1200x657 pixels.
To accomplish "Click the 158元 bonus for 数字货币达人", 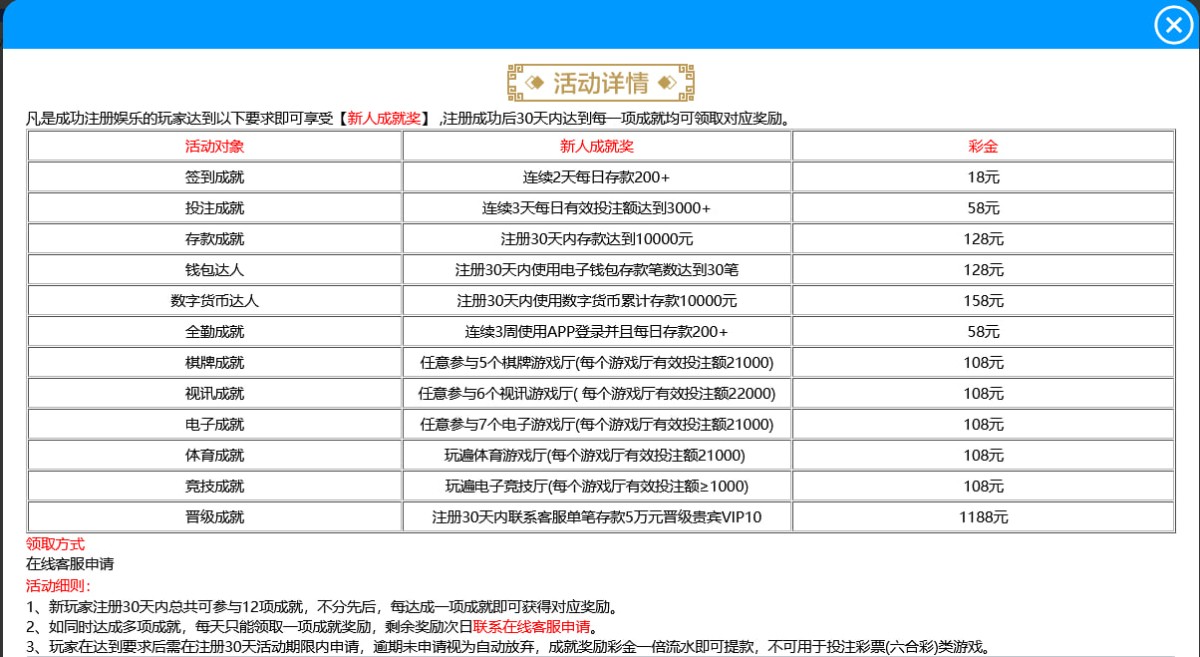I will 983,300.
